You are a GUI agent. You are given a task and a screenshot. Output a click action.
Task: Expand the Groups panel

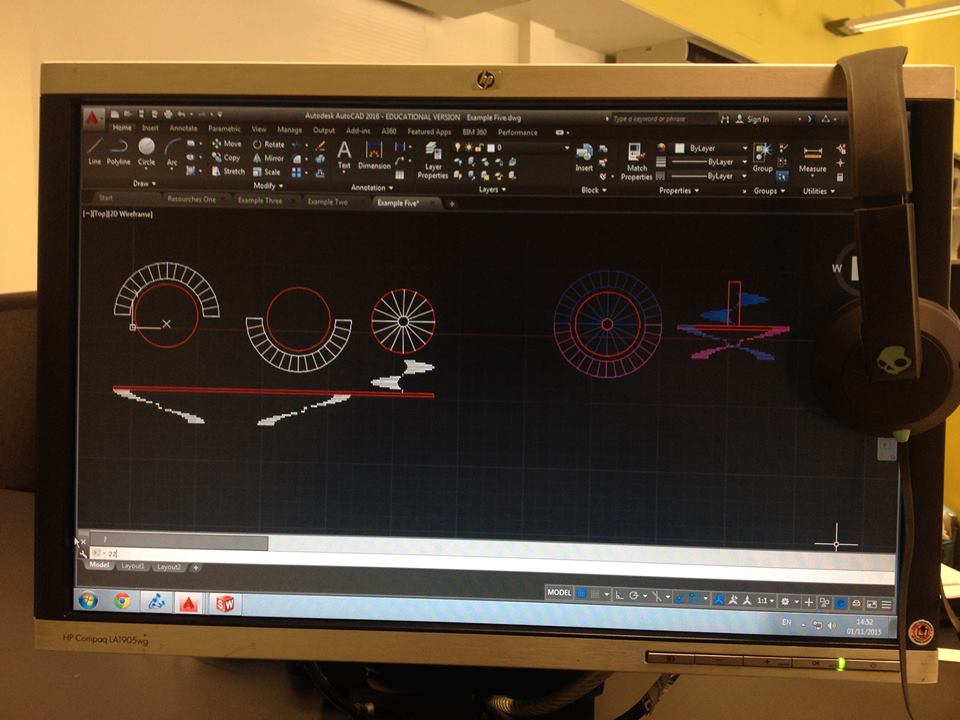pyautogui.click(x=768, y=191)
